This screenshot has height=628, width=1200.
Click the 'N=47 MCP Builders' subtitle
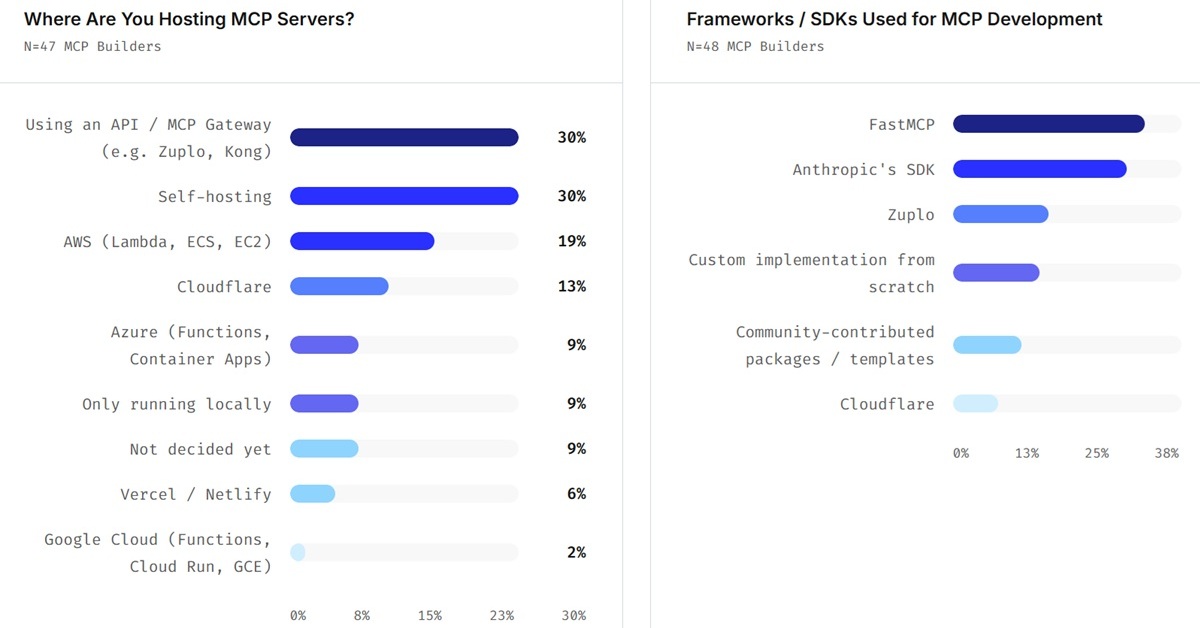click(x=92, y=46)
